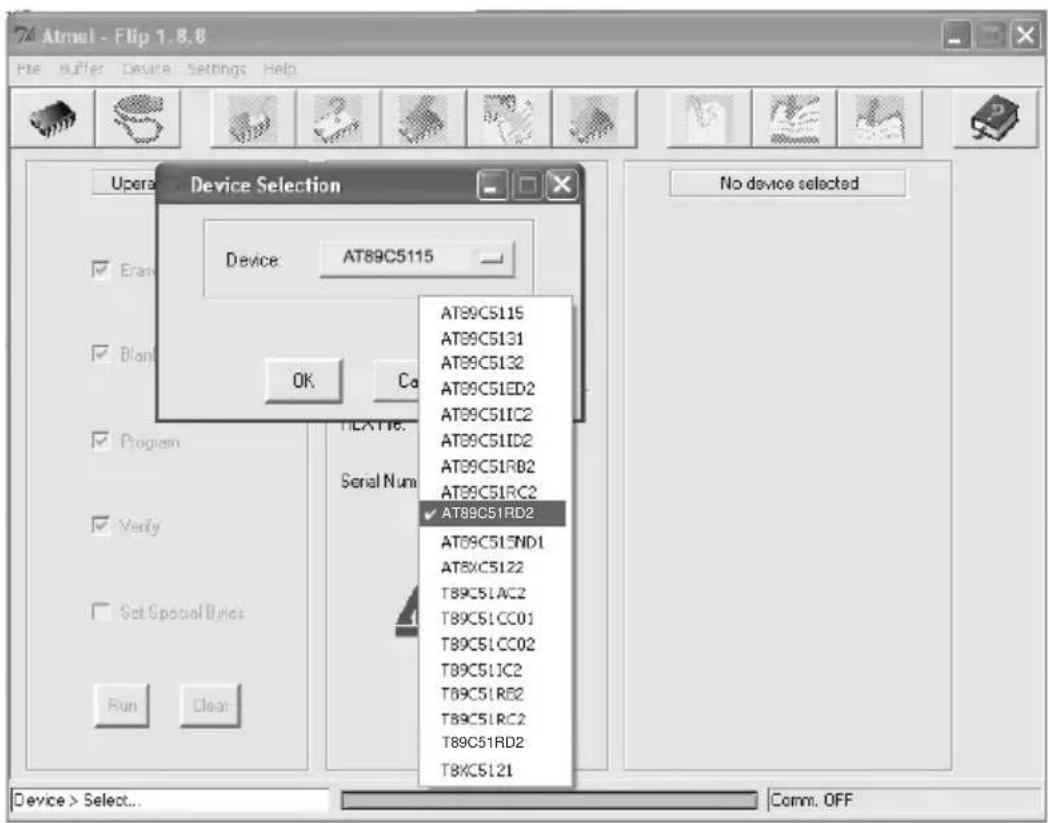
Task: Click the Atmel Flip title bar icon
Action: pyautogui.click(x=25, y=35)
